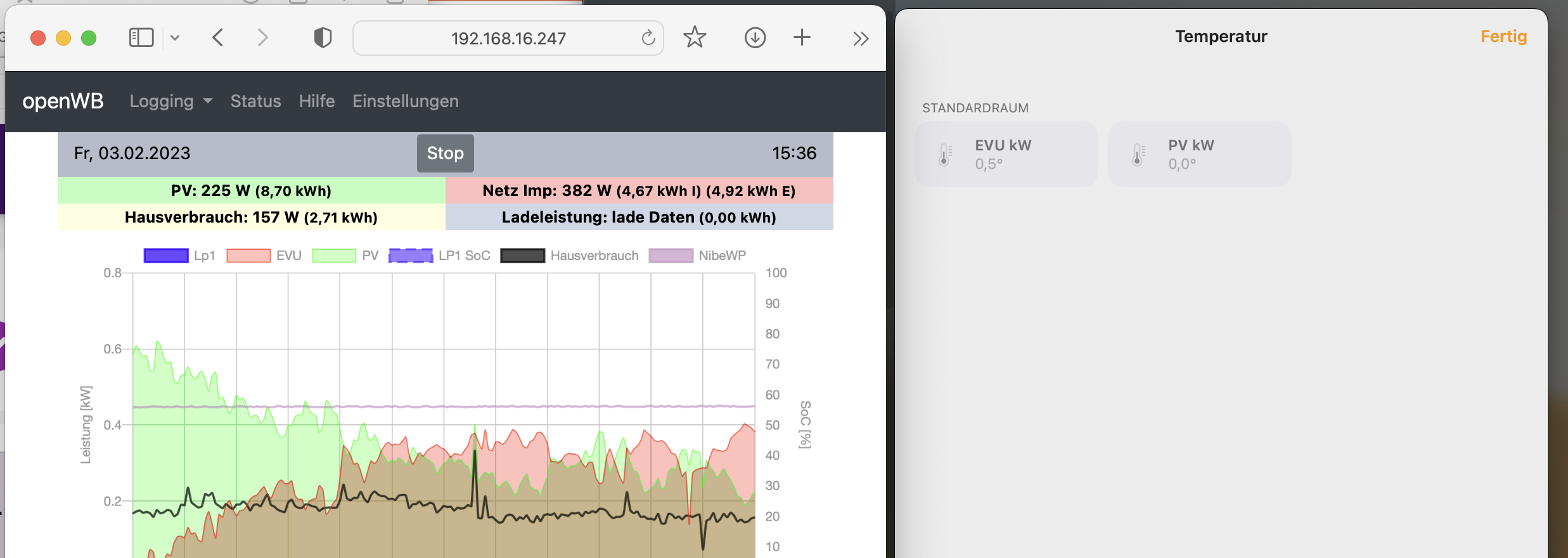Click the address bar showing 192.168.16.247
The image size is (1568, 558).
point(508,39)
